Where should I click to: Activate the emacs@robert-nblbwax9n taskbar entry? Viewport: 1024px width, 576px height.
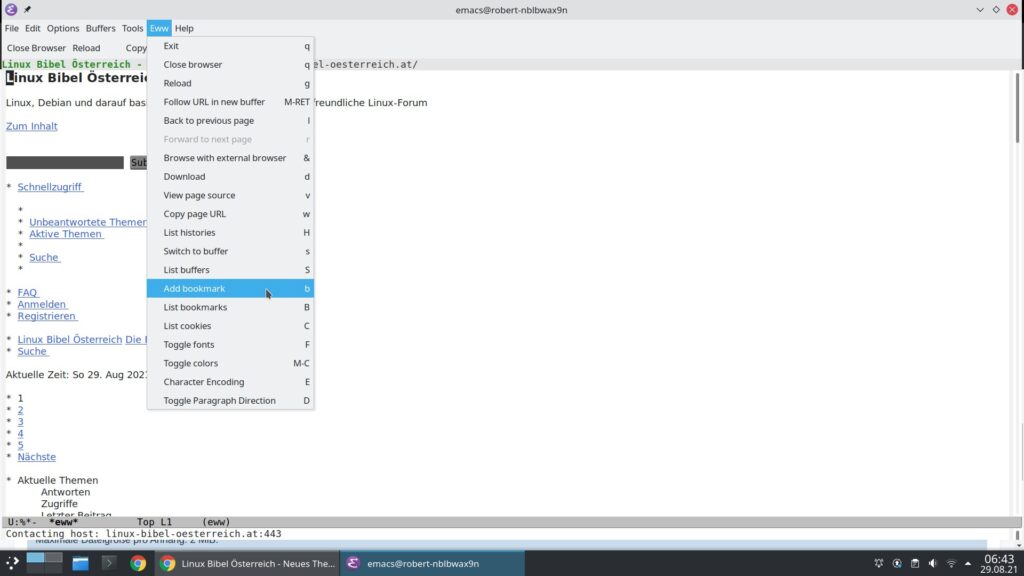pyautogui.click(x=432, y=563)
